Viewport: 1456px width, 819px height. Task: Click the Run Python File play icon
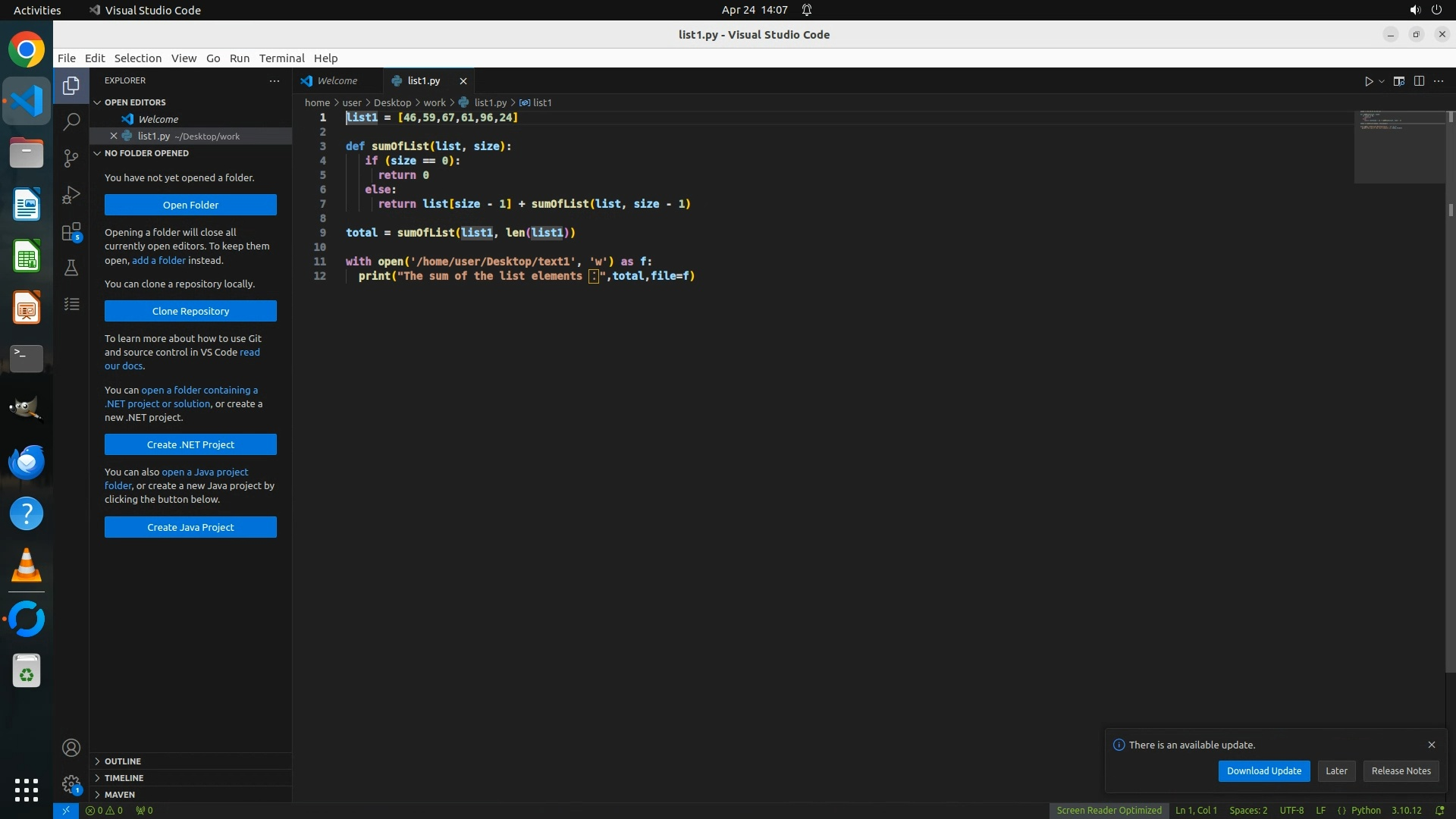click(1369, 81)
